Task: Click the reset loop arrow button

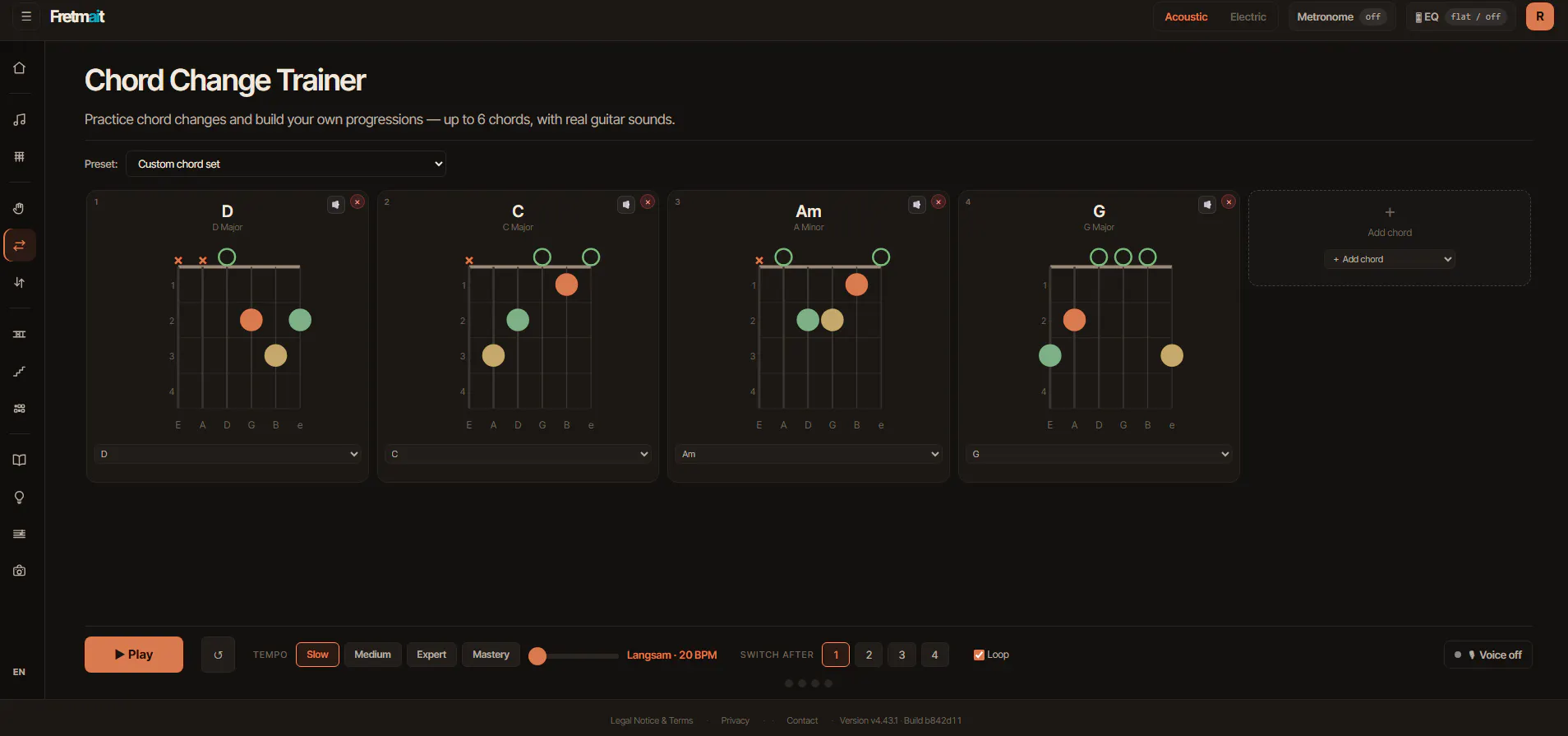Action: [x=218, y=655]
